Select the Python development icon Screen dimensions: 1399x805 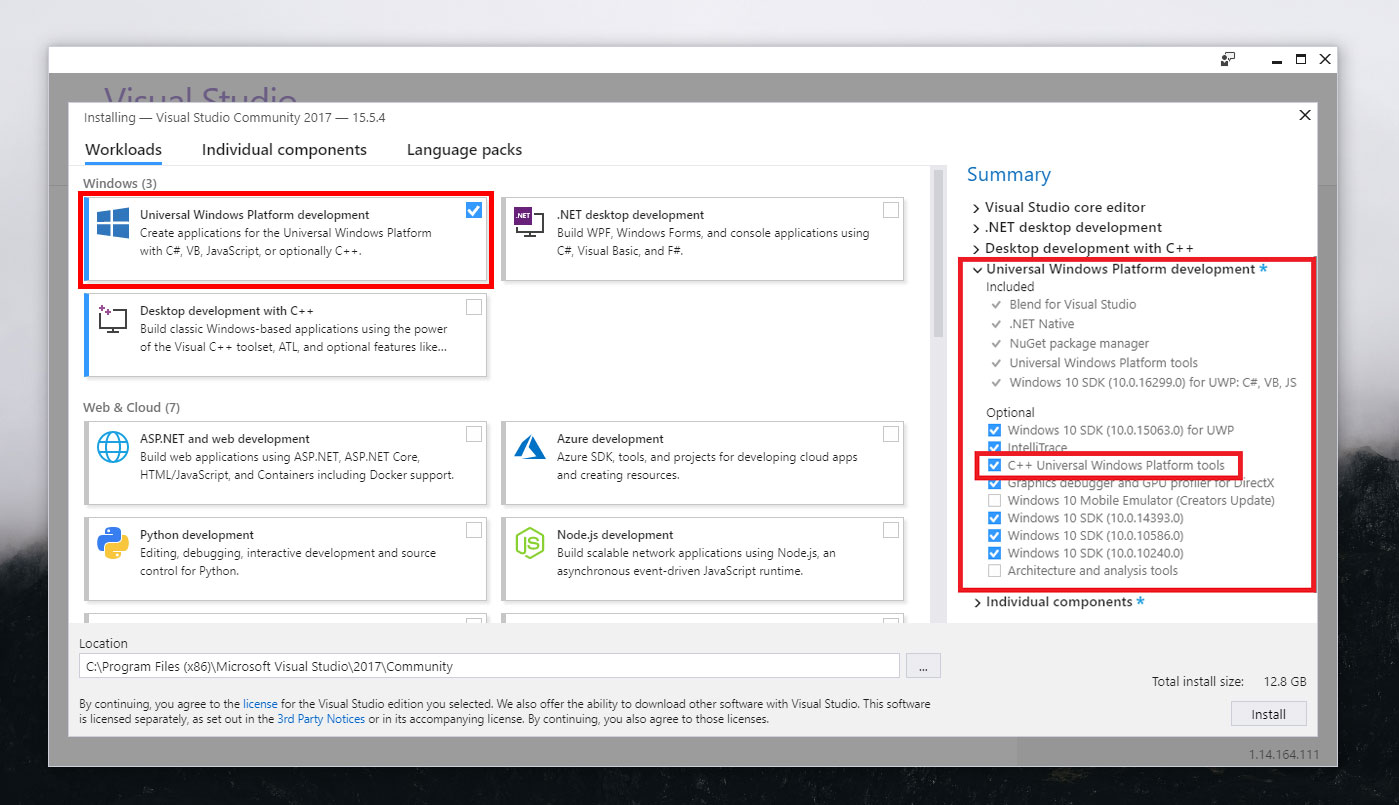[111, 541]
